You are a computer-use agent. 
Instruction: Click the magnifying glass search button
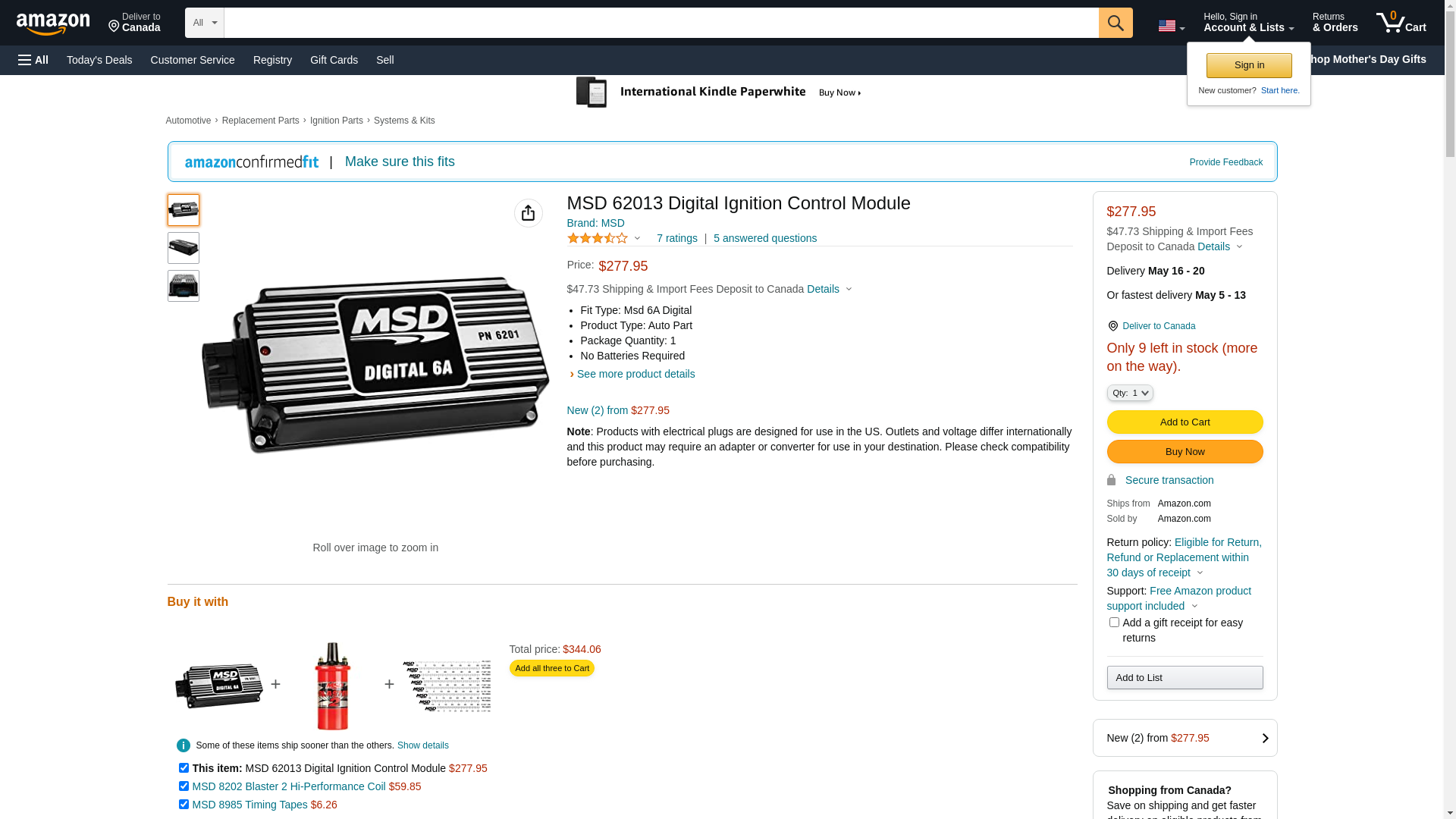click(x=1115, y=23)
